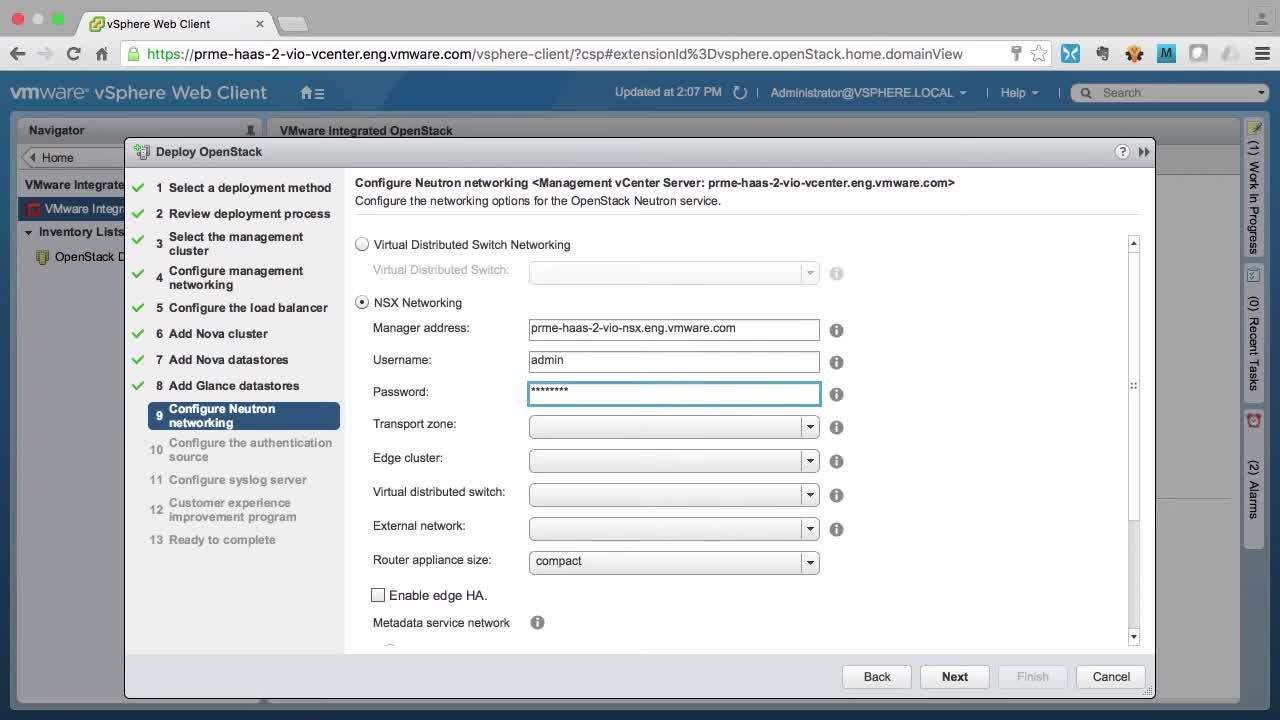Select the NSX Networking radio button

point(362,302)
